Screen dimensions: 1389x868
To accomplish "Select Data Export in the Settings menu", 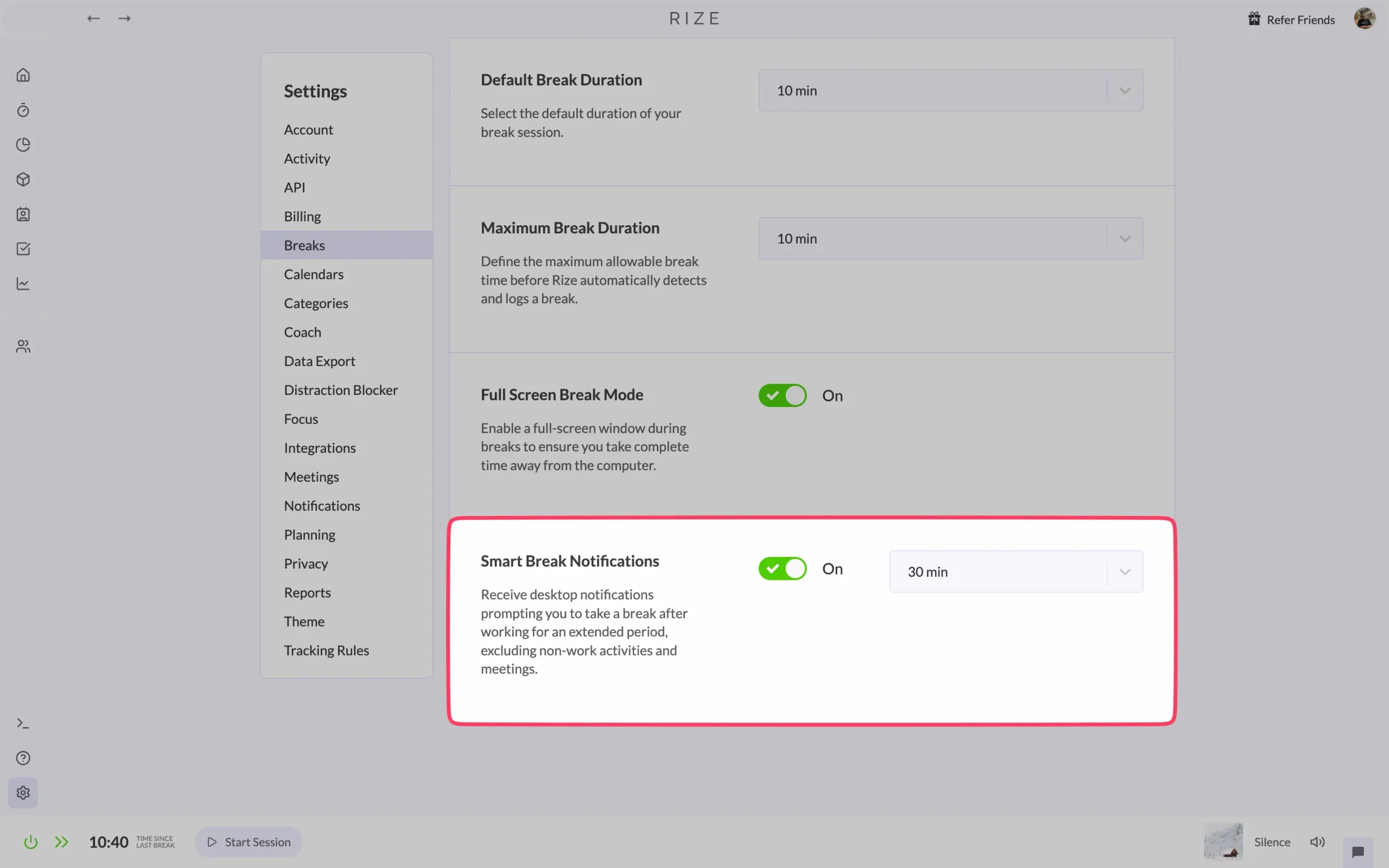I will 347,361.
